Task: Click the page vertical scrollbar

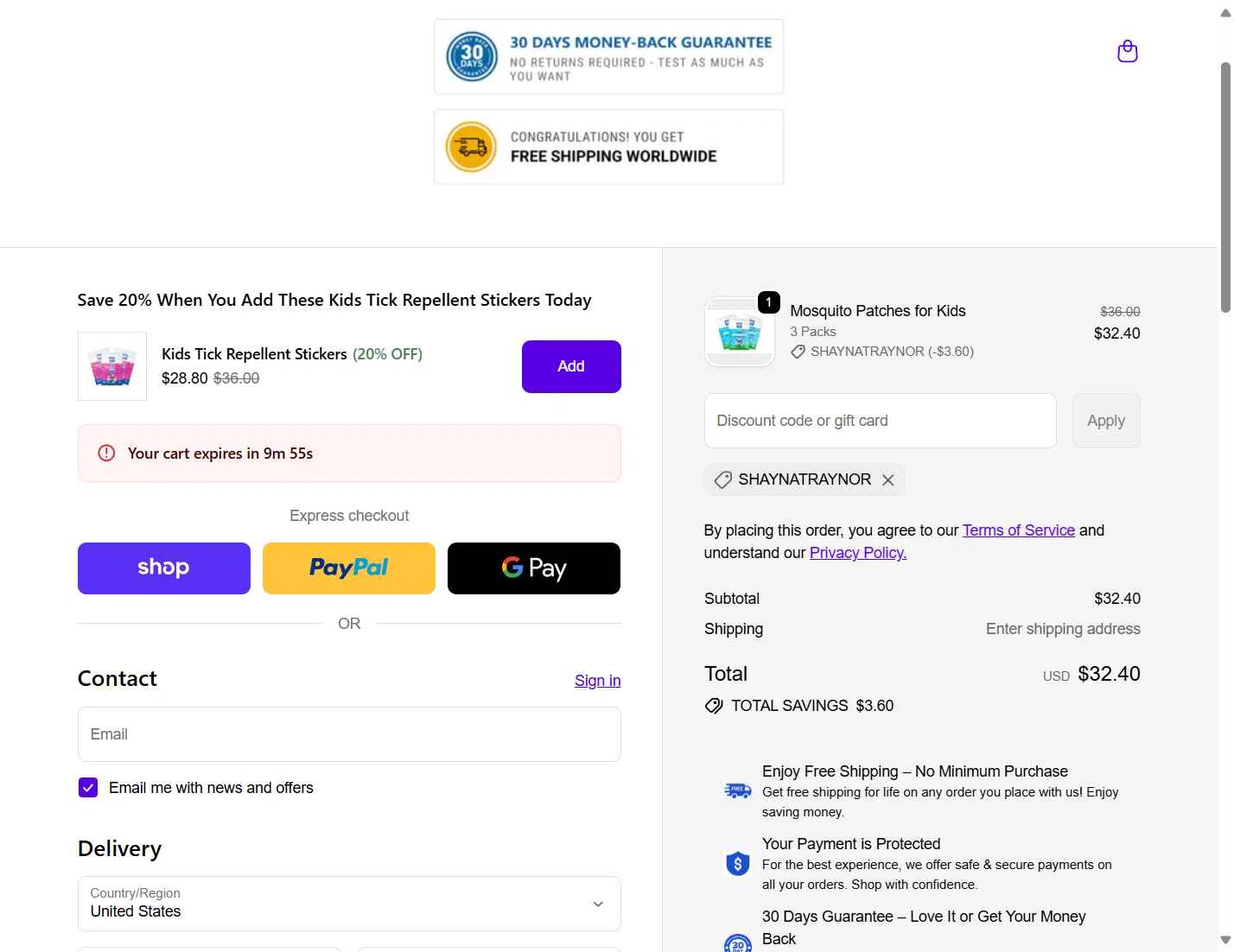Action: (x=1225, y=187)
